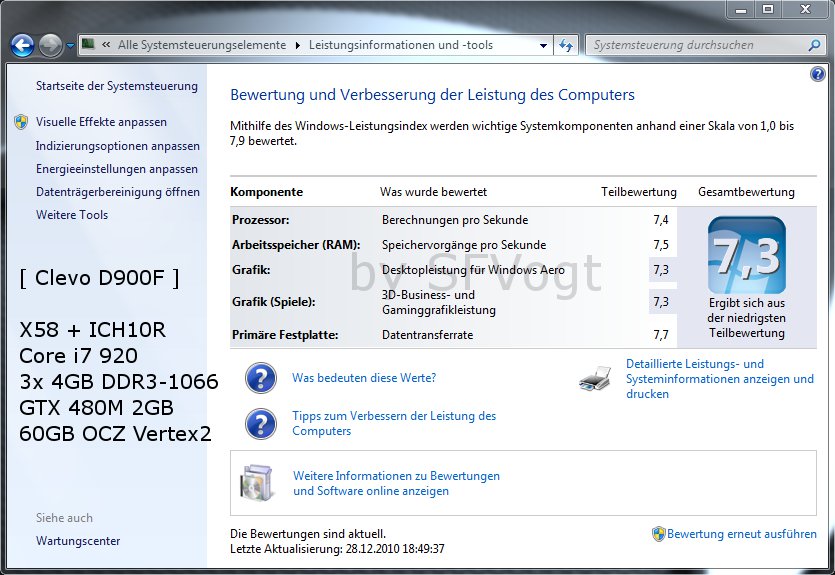The image size is (835, 575).
Task: Open Tipps zum Verbessern der Leistung link
Action: tap(394, 423)
